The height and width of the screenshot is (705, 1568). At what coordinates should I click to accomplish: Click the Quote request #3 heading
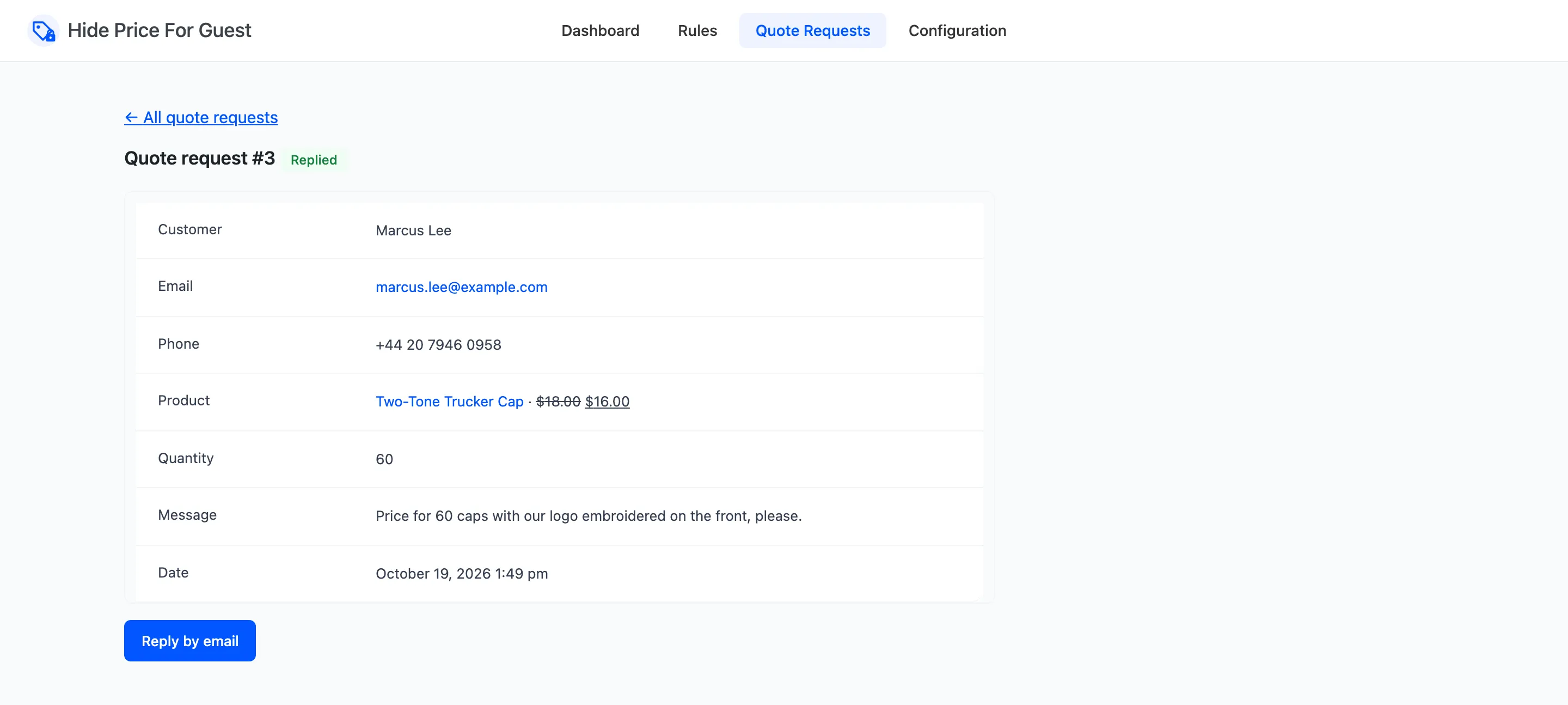[200, 159]
